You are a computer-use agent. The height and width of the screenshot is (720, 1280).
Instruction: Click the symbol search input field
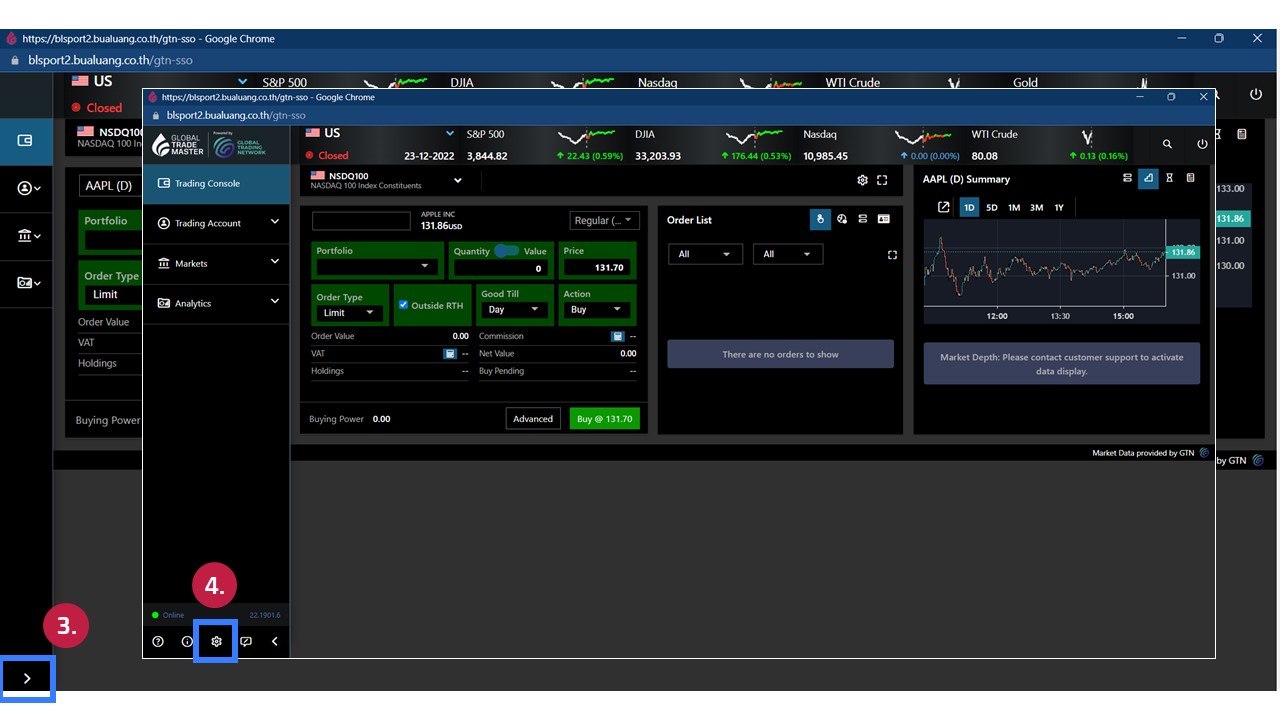pos(361,221)
